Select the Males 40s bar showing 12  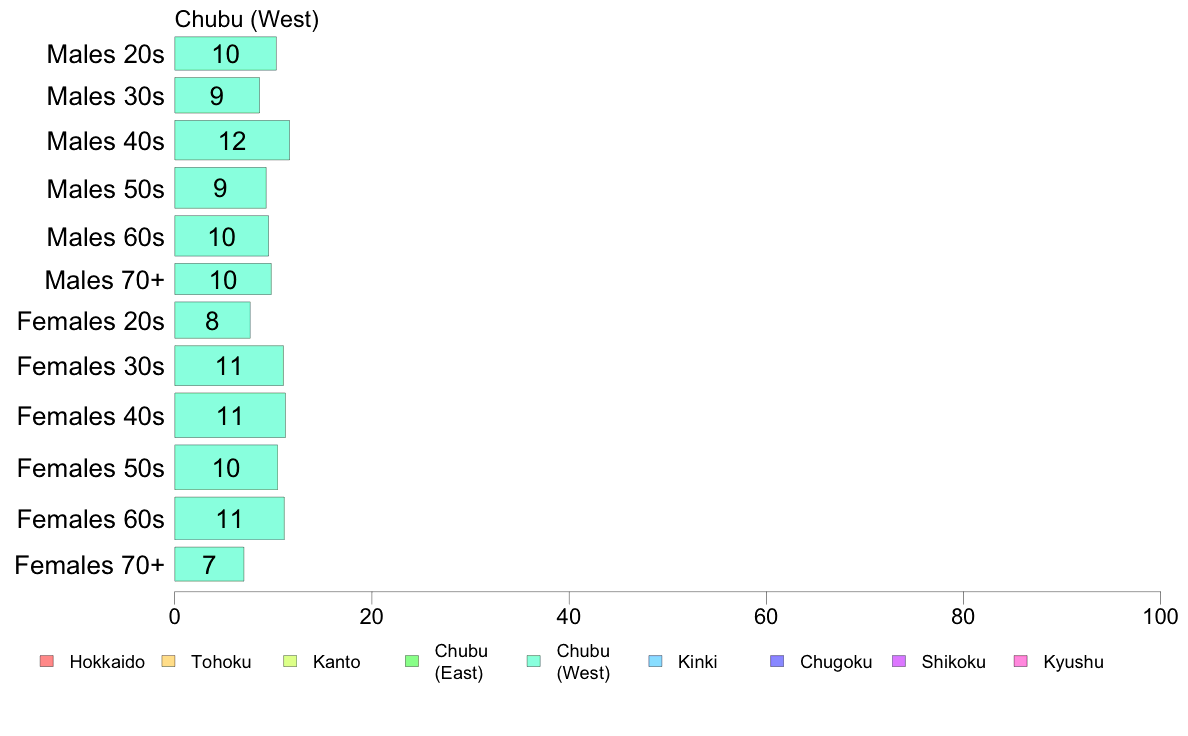tap(232, 140)
